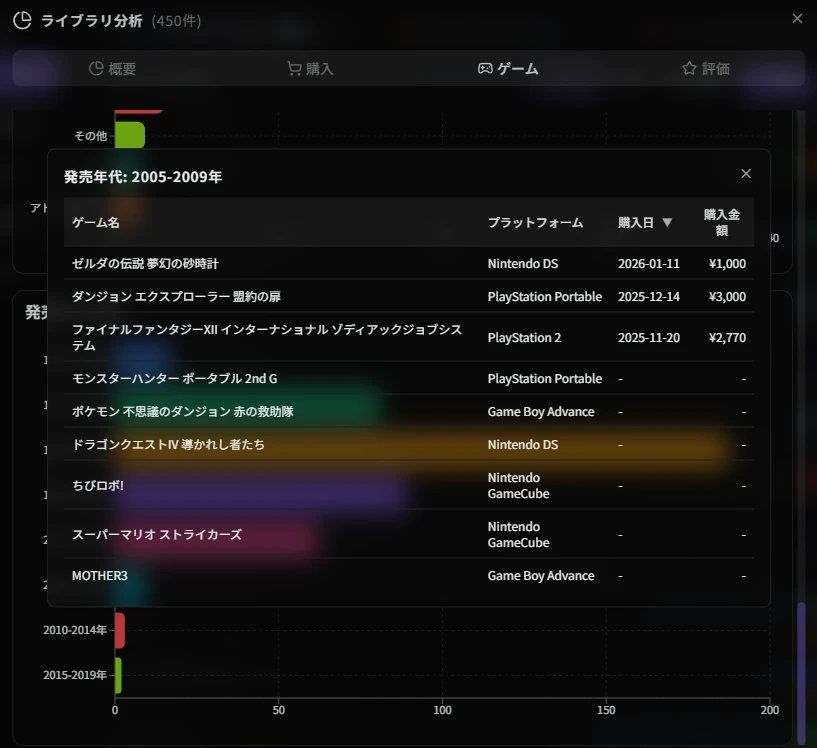
Task: Sort the table by ゲーム名 column header
Action: 95,223
